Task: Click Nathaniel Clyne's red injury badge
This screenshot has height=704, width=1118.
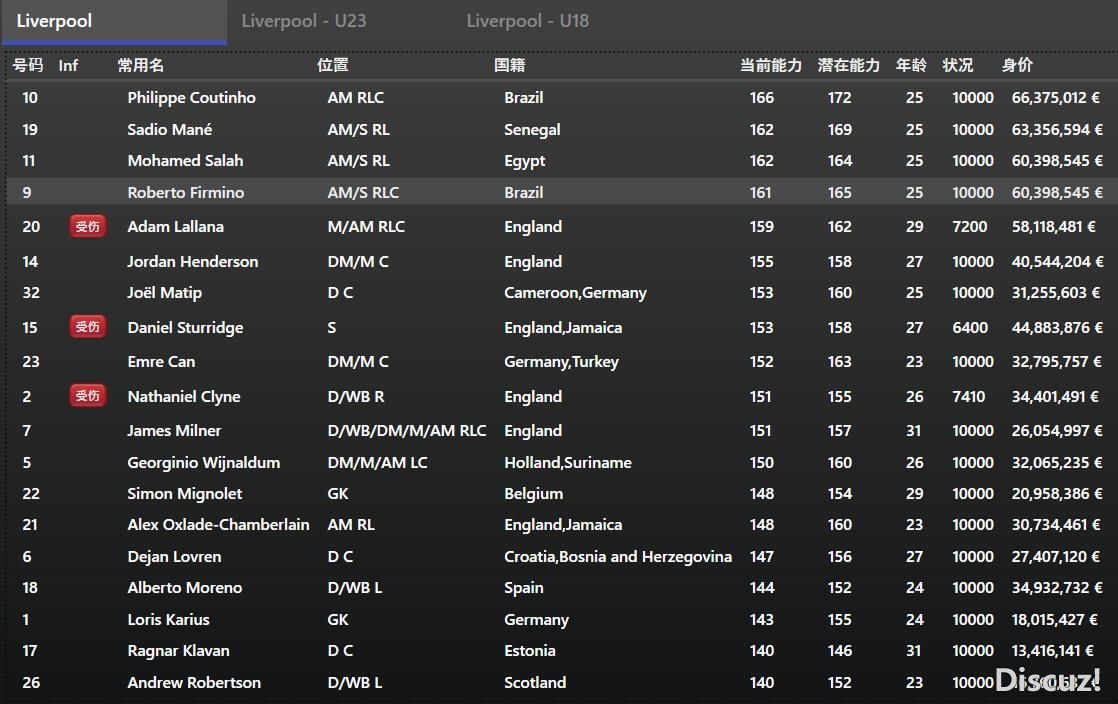Action: coord(88,396)
